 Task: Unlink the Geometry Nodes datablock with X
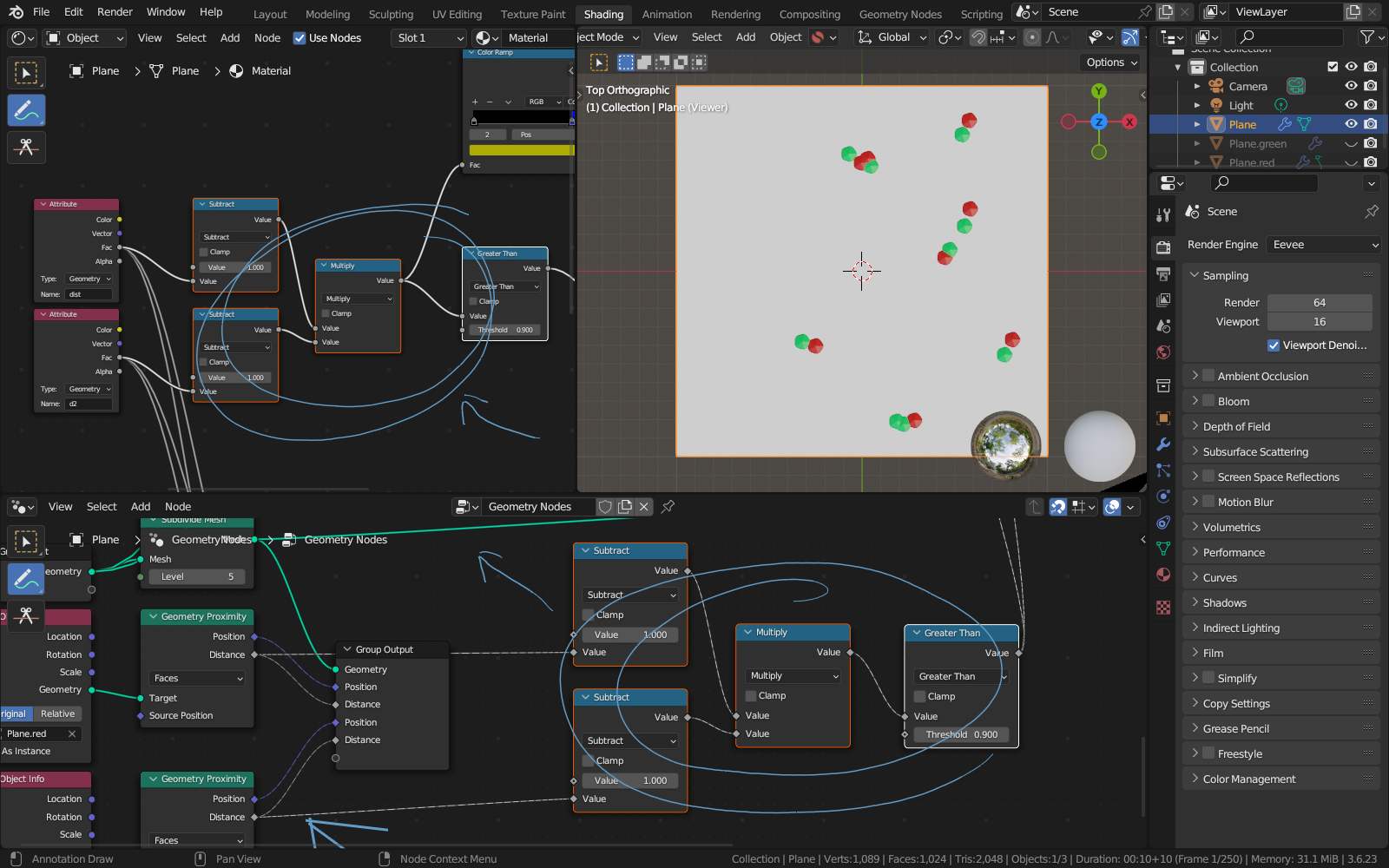click(643, 506)
